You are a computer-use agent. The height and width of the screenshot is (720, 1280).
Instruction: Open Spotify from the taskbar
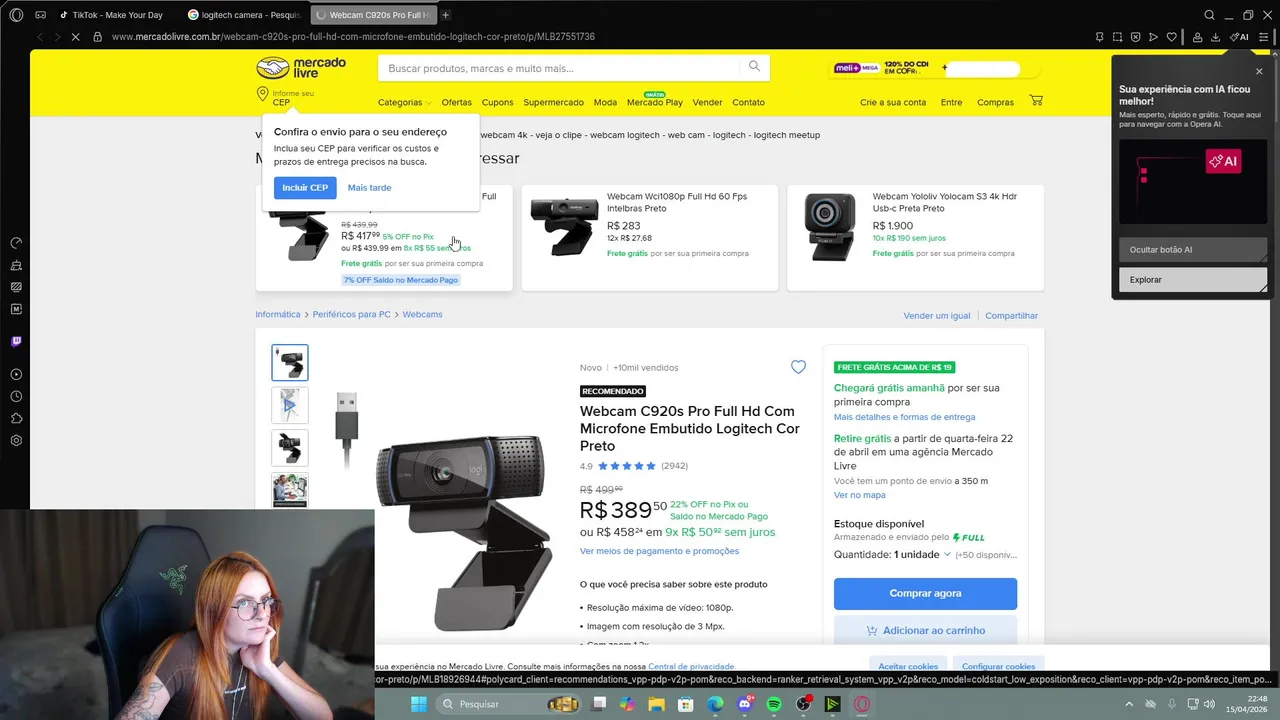tap(774, 704)
